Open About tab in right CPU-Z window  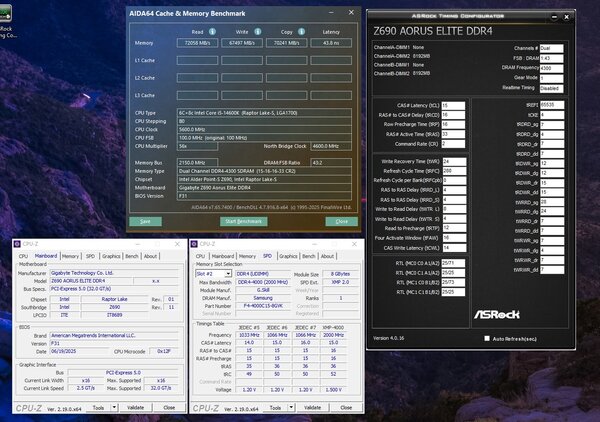click(327, 256)
